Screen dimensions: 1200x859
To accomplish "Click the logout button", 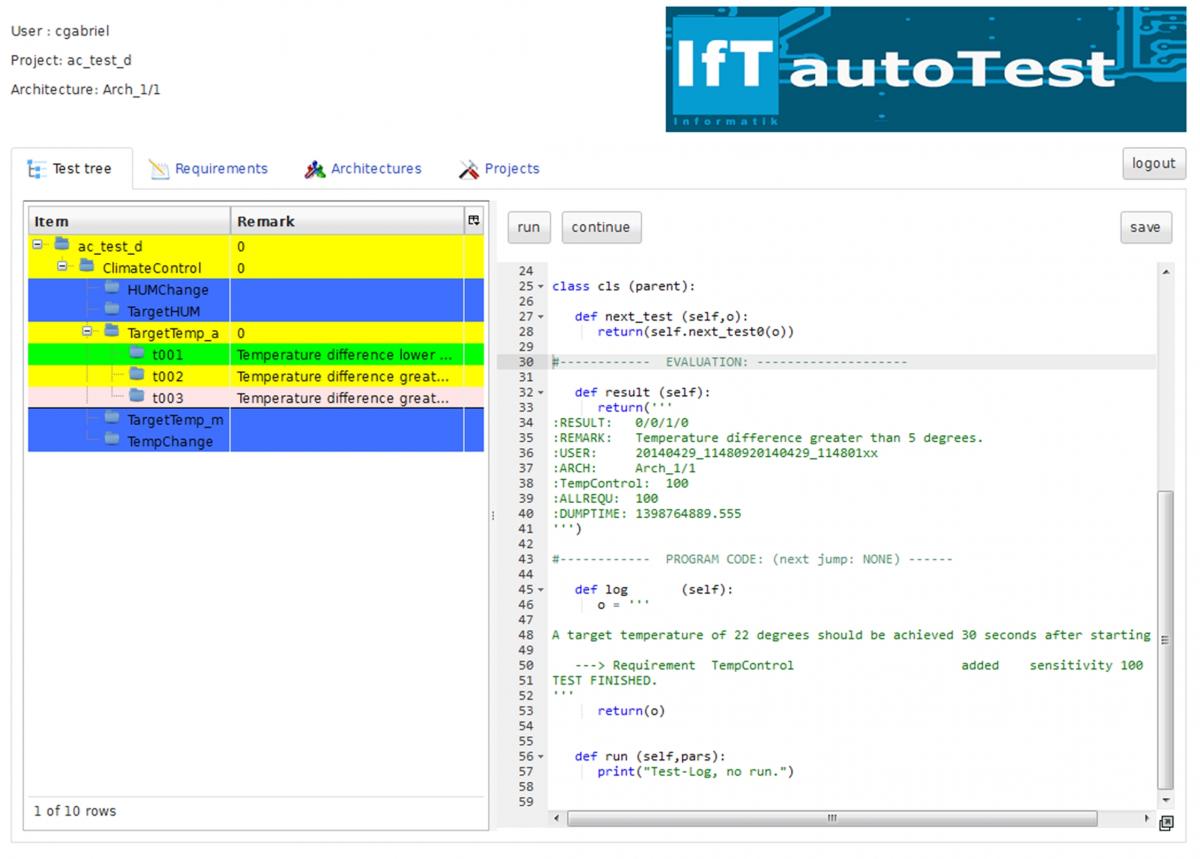I will click(1153, 163).
